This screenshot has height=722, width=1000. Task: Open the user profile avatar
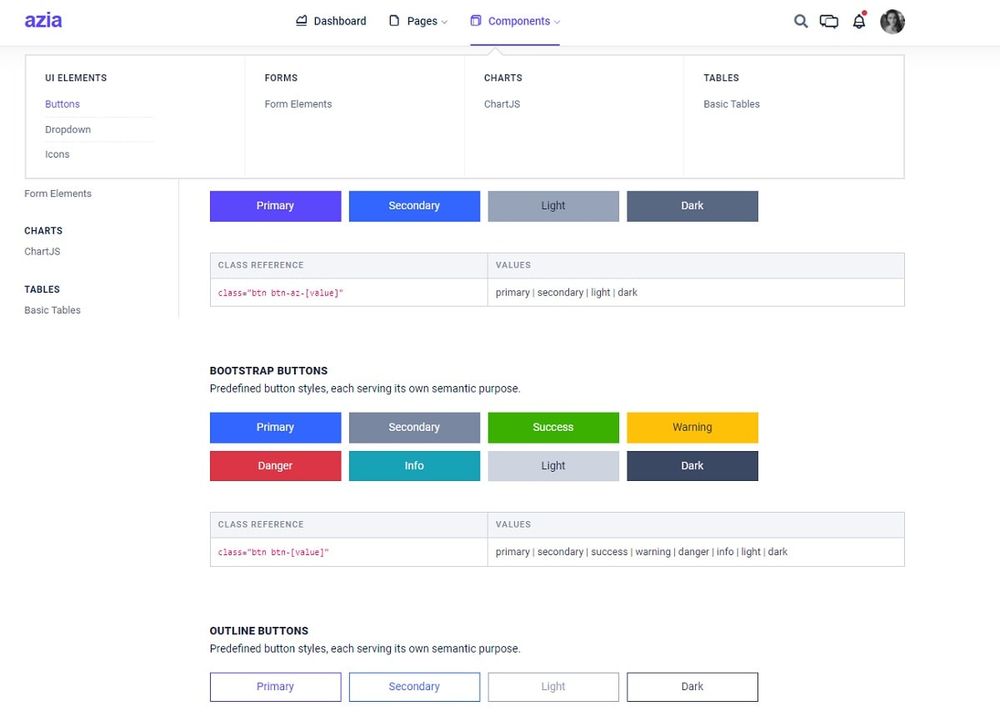tap(892, 20)
